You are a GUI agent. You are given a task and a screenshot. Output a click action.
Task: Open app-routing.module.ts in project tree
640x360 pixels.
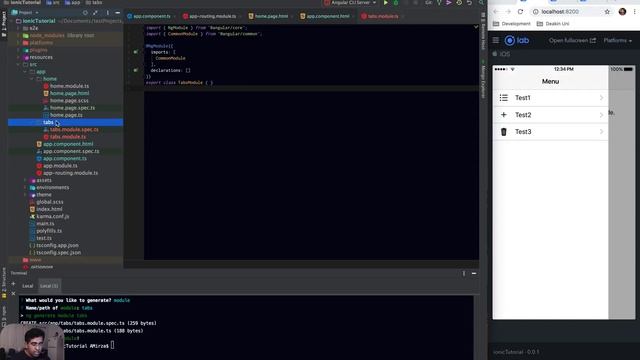(x=70, y=173)
